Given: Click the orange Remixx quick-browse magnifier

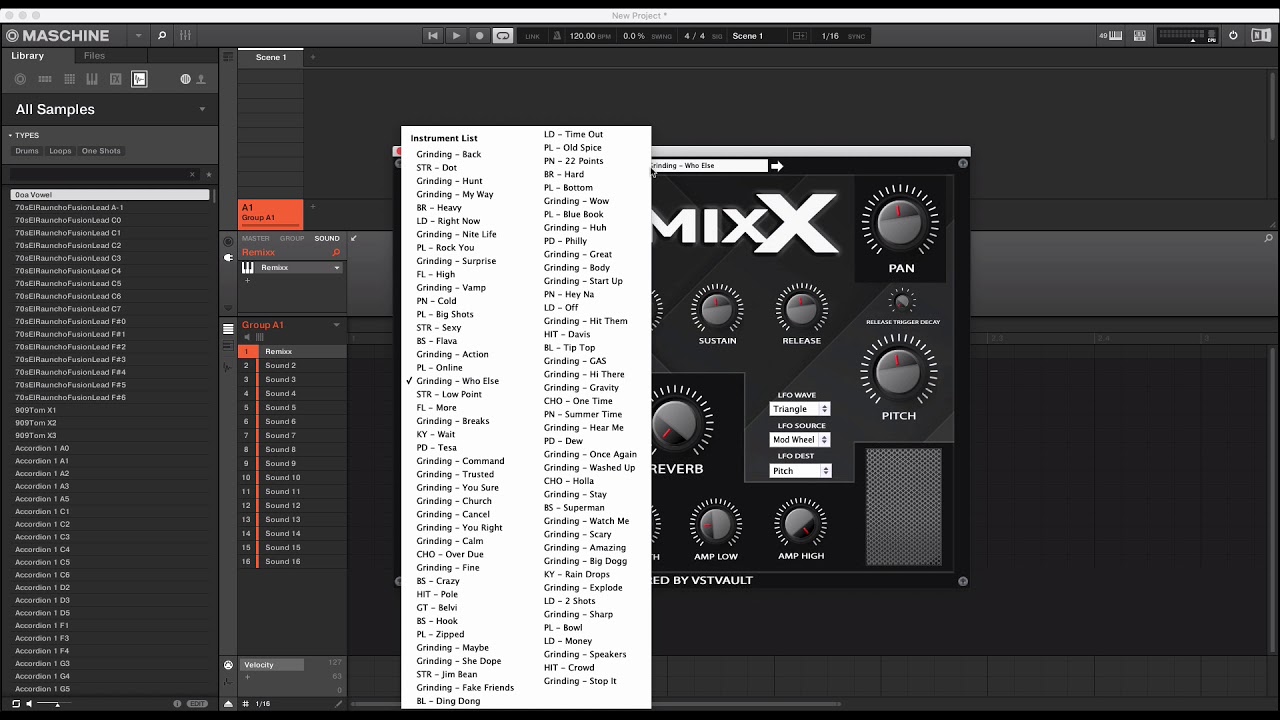Looking at the screenshot, I should tap(336, 253).
